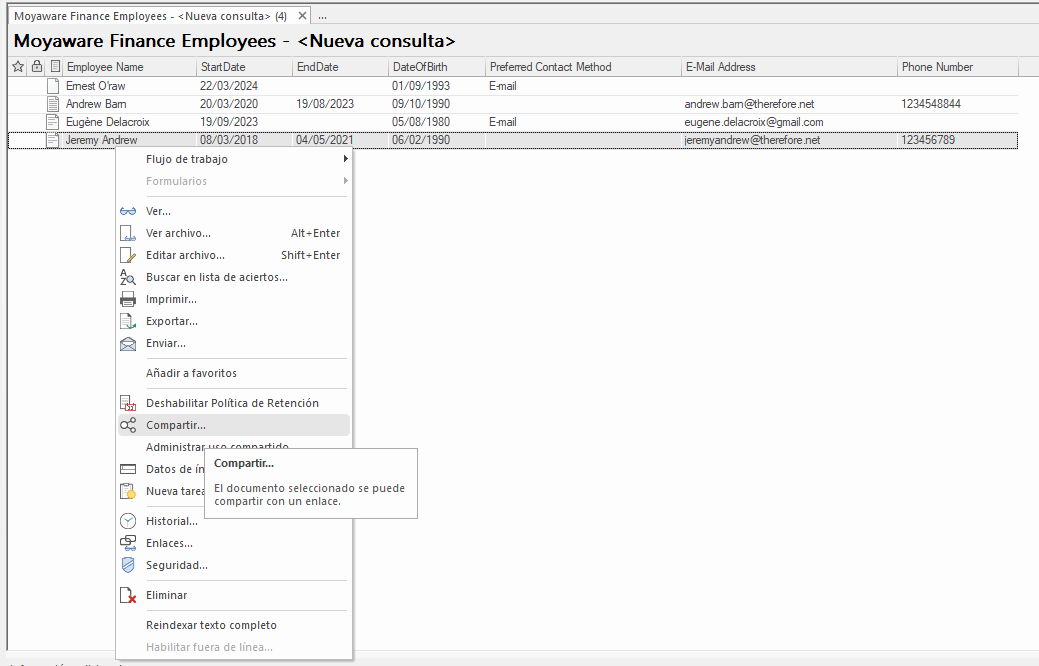Click the Deshabilitar Política de Retención icon
The image size is (1039, 666).
[x=128, y=403]
